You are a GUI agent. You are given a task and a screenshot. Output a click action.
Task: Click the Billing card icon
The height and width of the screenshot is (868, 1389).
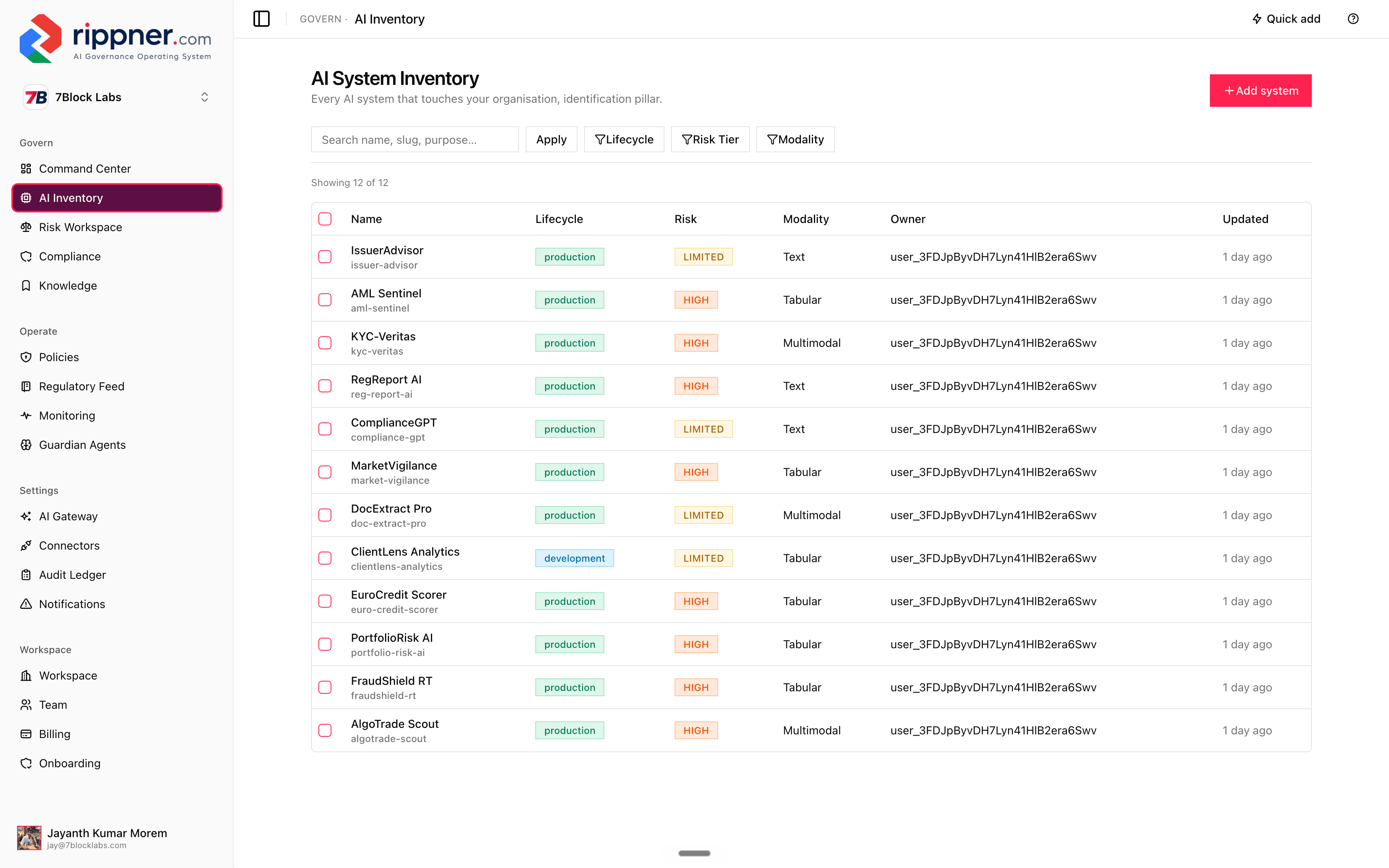(x=26, y=734)
